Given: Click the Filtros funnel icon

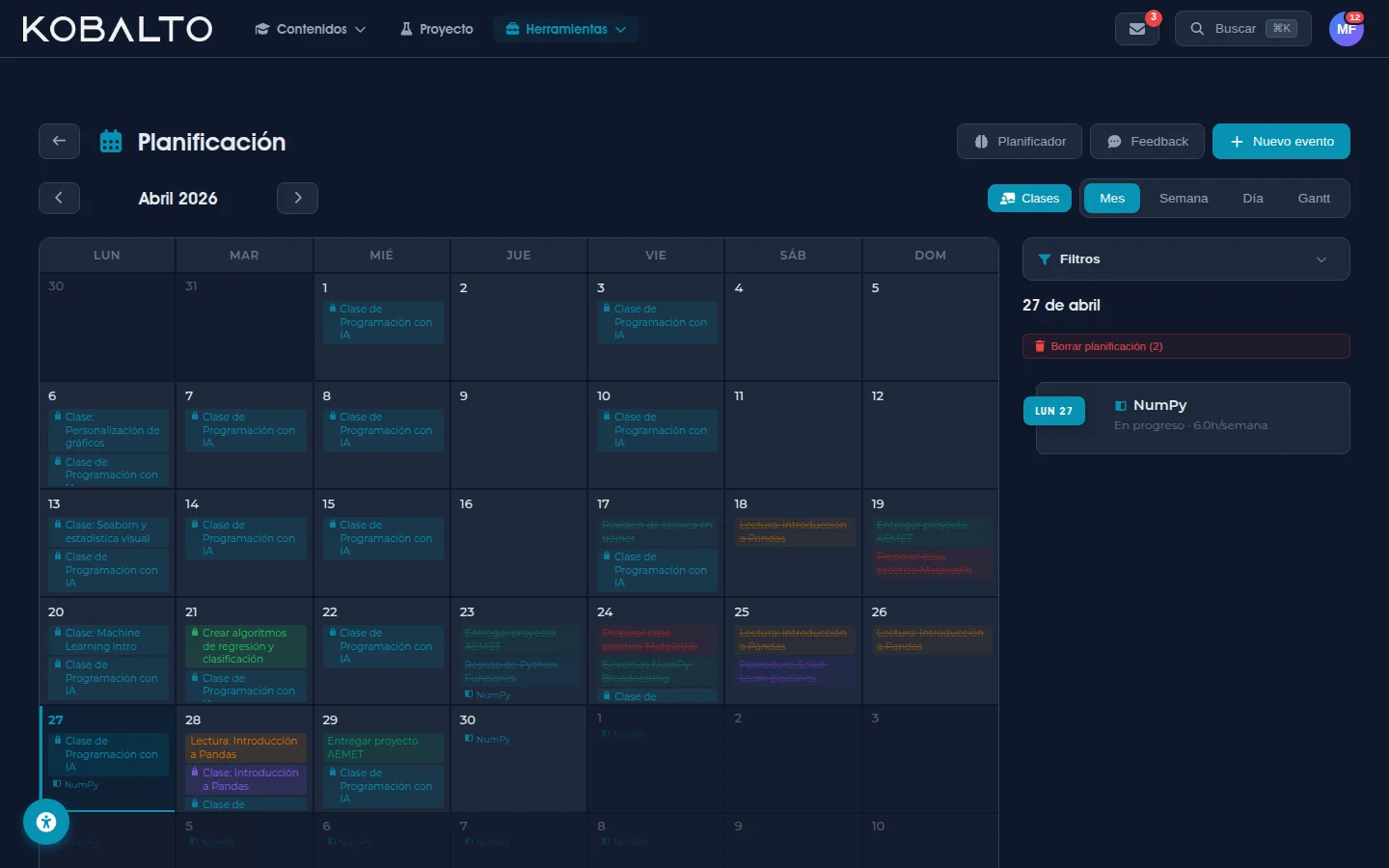Looking at the screenshot, I should pos(1045,259).
